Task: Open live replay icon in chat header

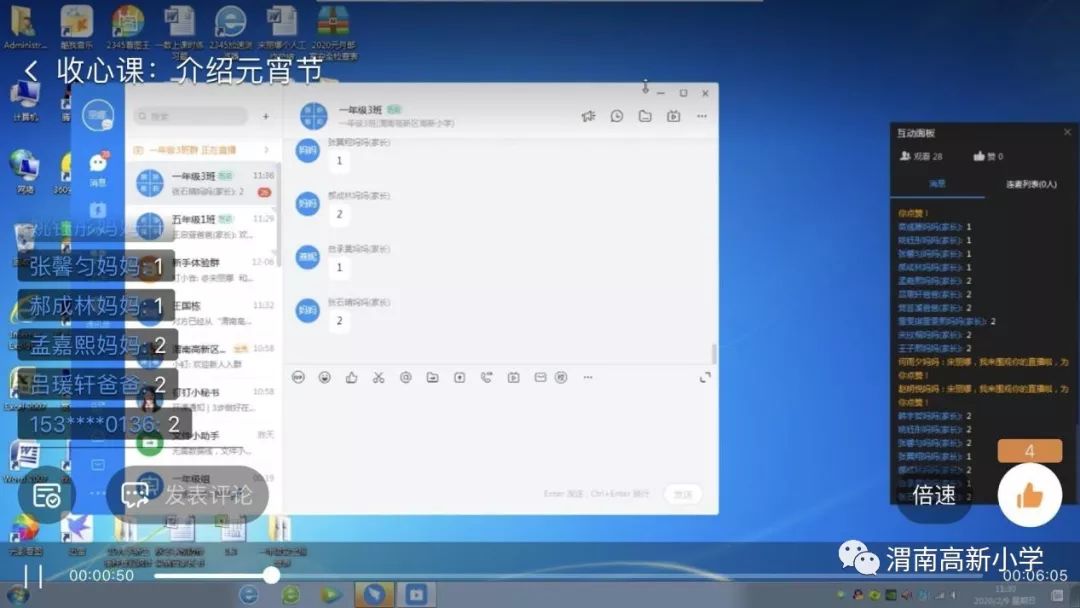Action: (x=673, y=116)
